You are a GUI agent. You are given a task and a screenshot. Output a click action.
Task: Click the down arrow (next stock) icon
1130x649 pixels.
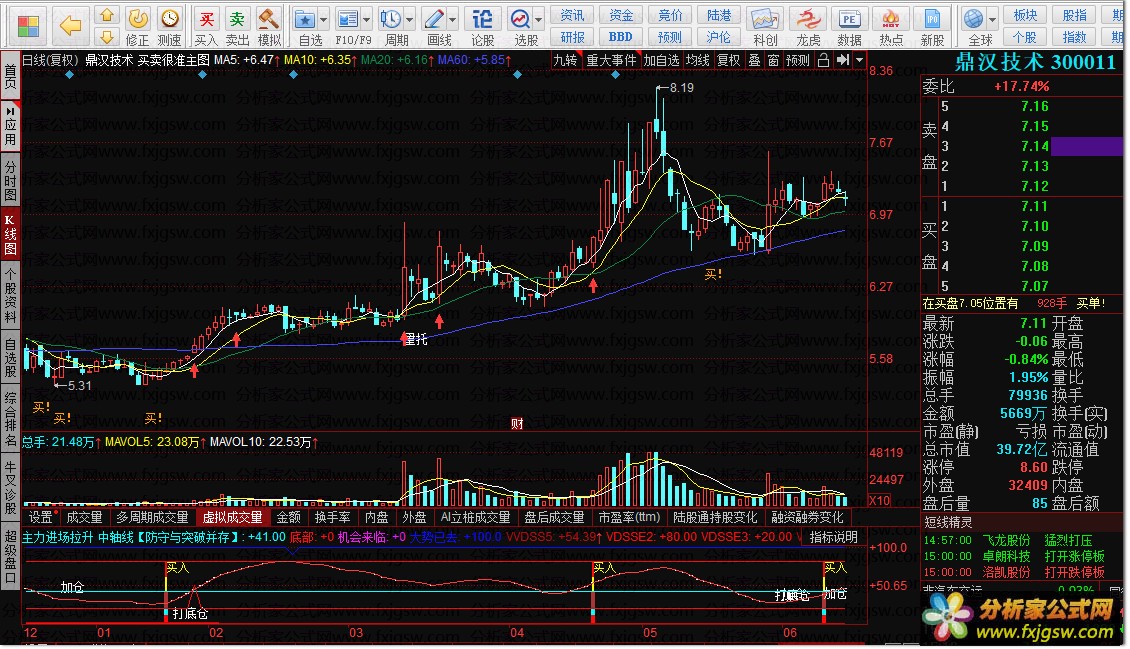click(107, 37)
